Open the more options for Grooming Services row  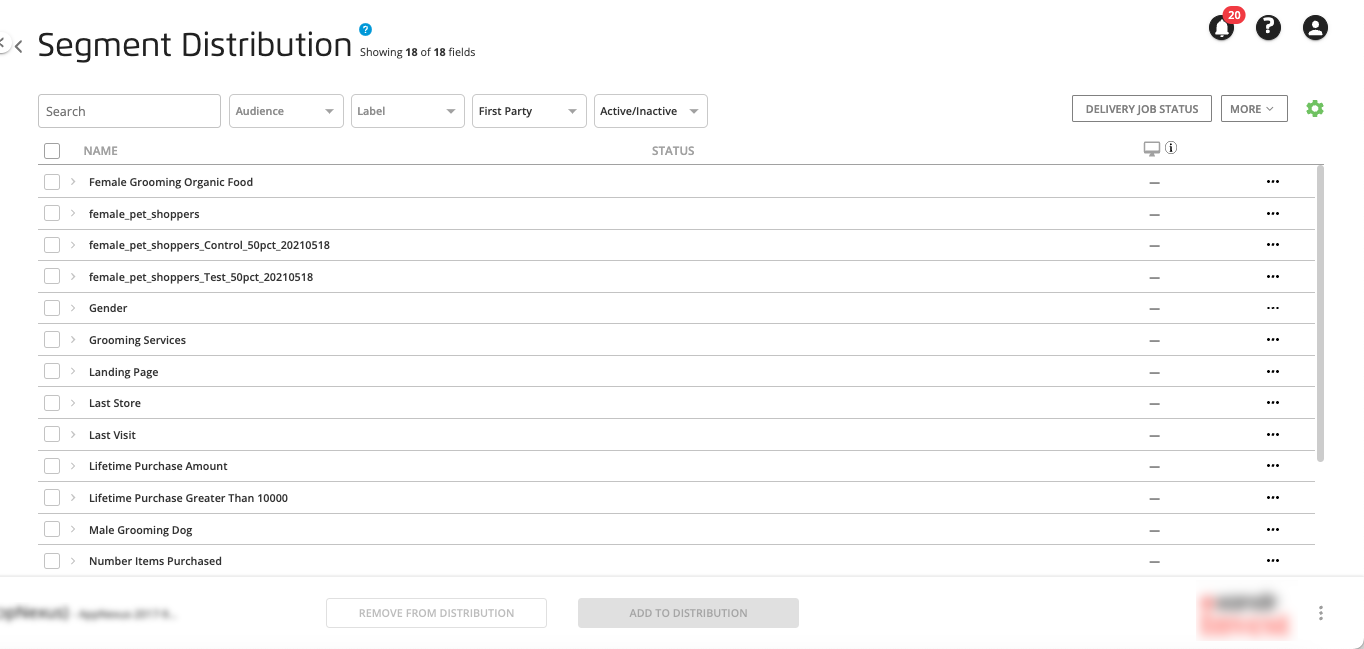click(1273, 340)
